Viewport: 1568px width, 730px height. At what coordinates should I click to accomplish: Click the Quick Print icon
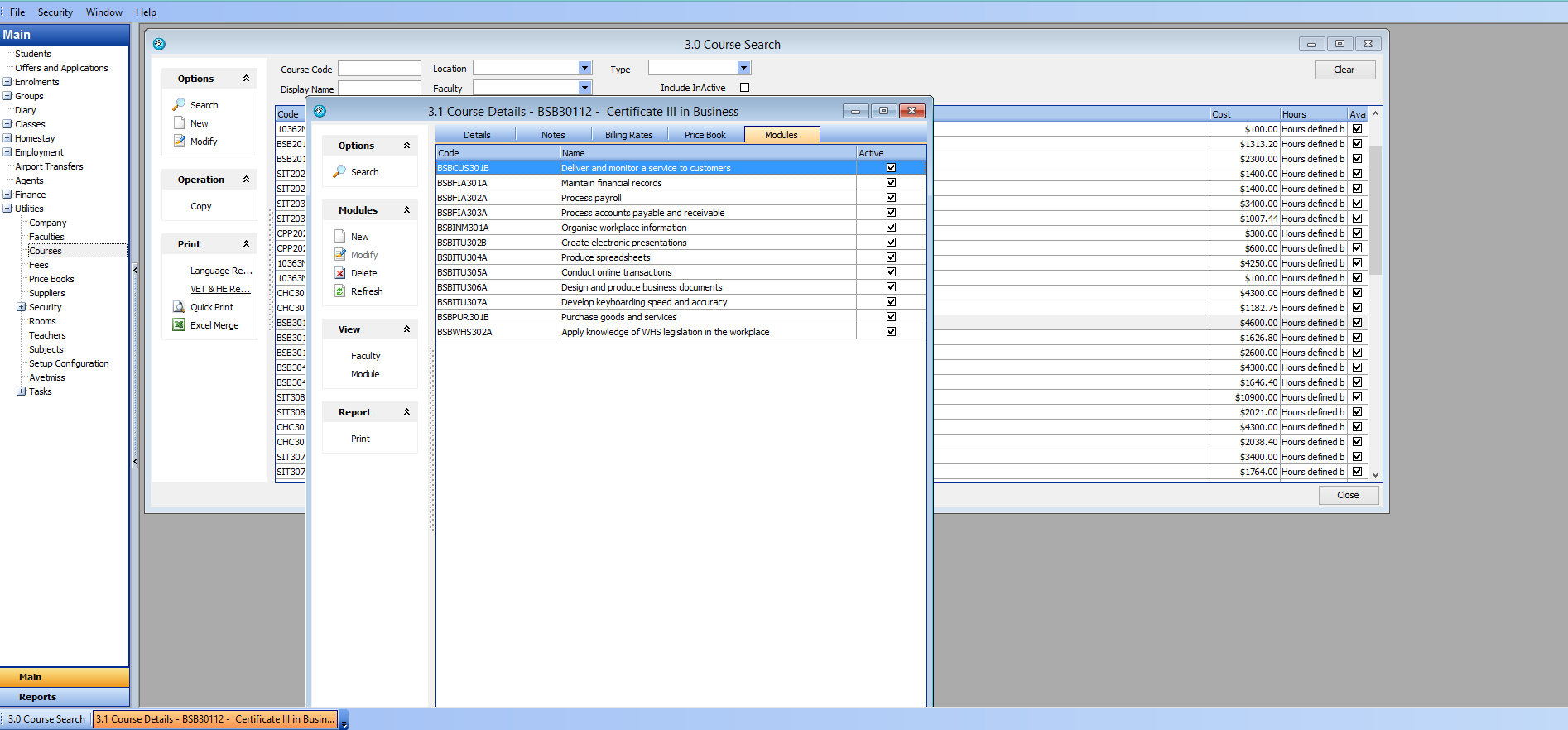pyautogui.click(x=179, y=307)
